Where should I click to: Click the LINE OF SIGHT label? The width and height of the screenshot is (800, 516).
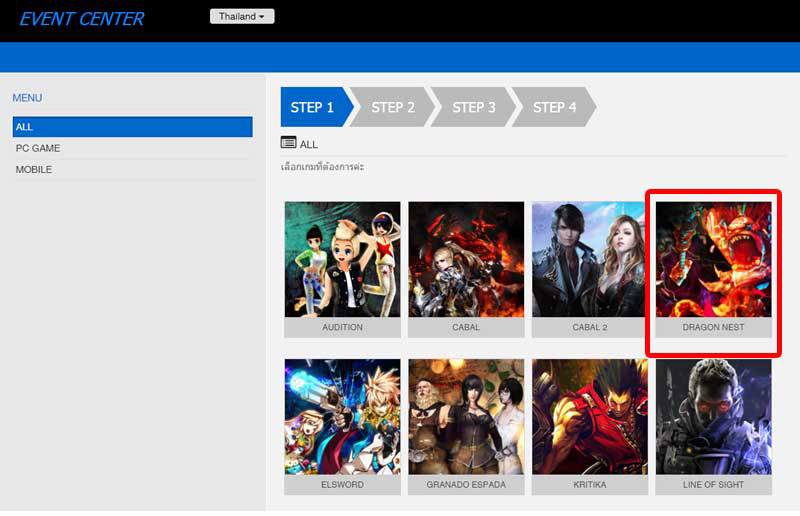pos(713,485)
